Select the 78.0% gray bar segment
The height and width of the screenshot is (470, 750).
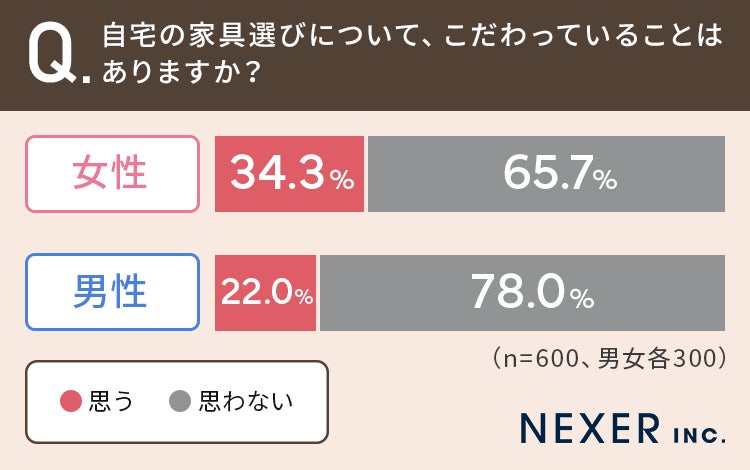coord(522,293)
